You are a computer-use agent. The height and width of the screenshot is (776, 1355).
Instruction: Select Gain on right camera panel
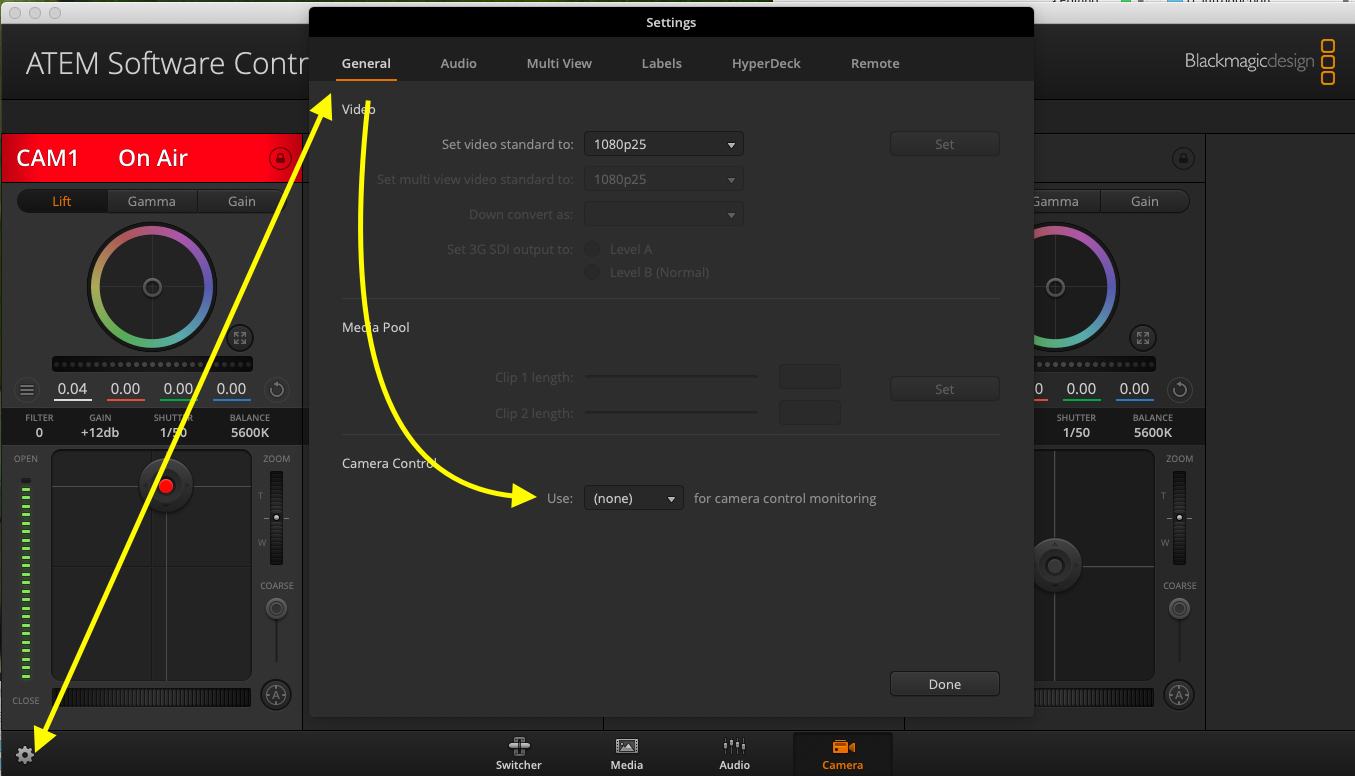tap(1145, 201)
